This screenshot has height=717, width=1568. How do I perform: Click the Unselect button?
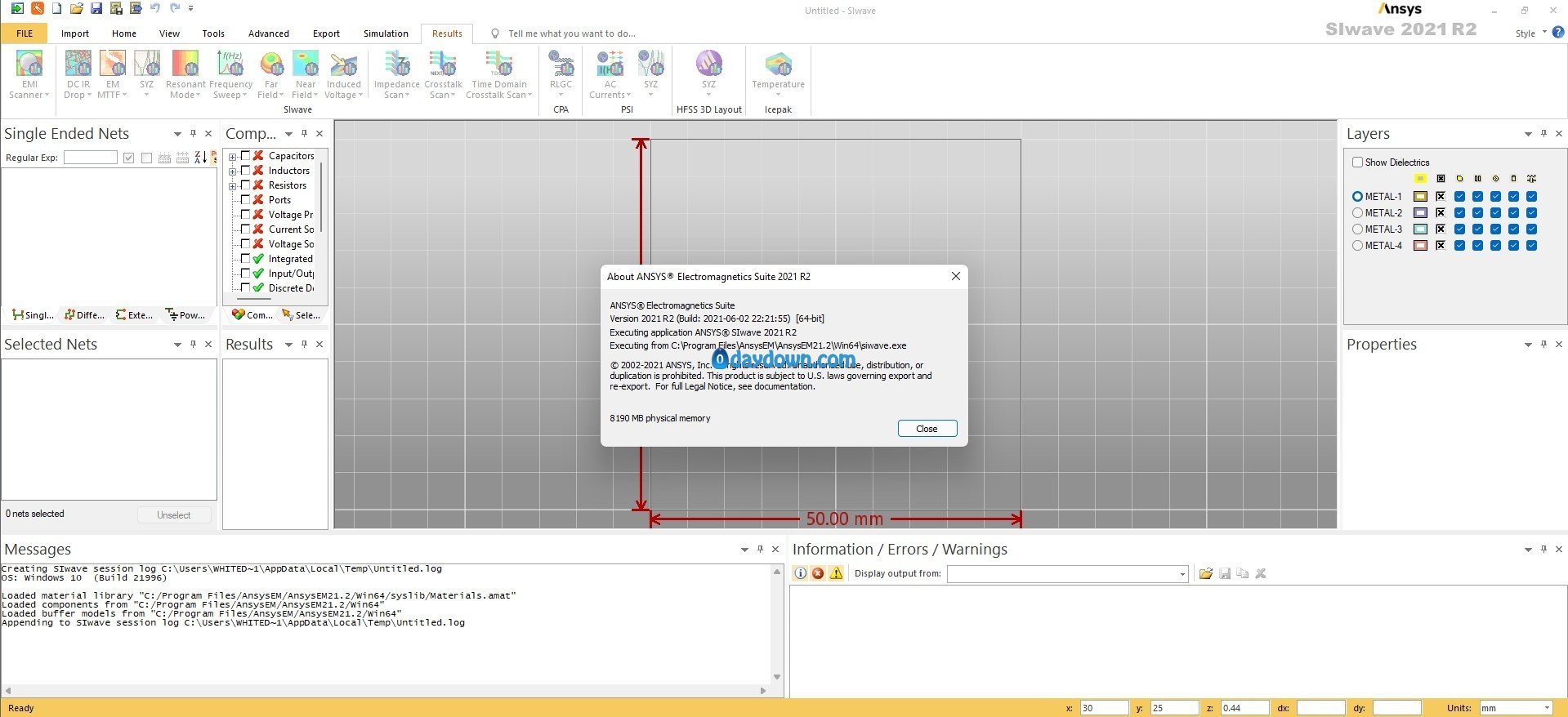coord(173,515)
